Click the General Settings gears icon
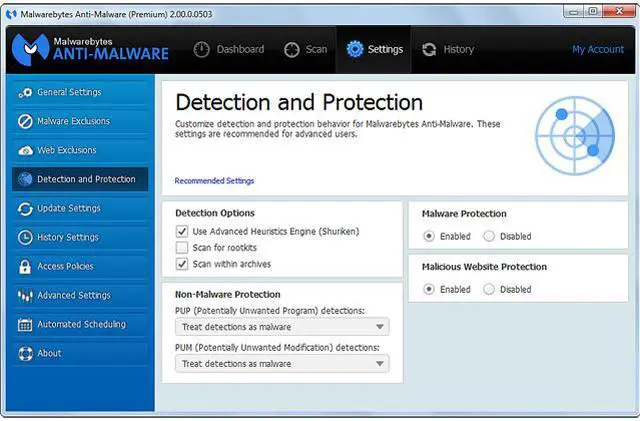The image size is (640, 421). click(25, 93)
